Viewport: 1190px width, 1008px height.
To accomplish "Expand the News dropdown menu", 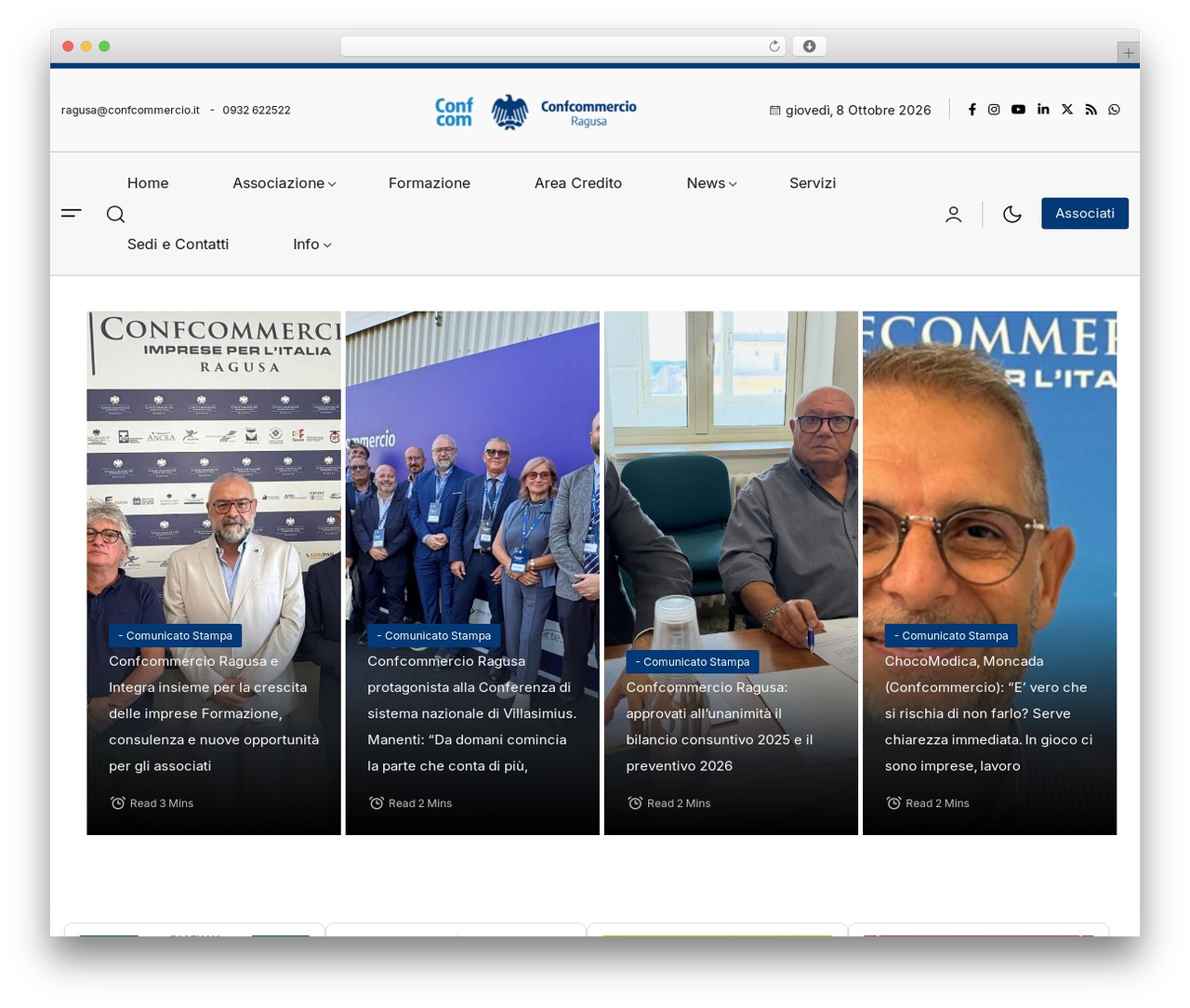I will tap(712, 183).
